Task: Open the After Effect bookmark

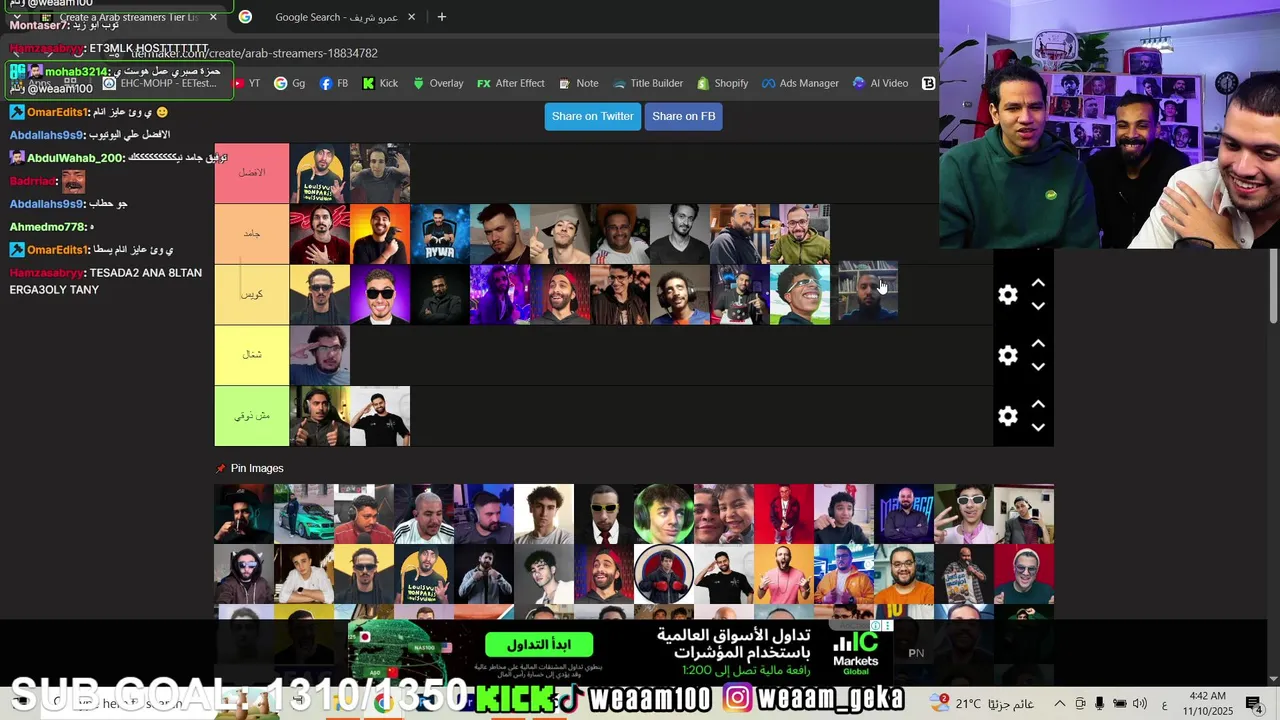Action: (511, 83)
